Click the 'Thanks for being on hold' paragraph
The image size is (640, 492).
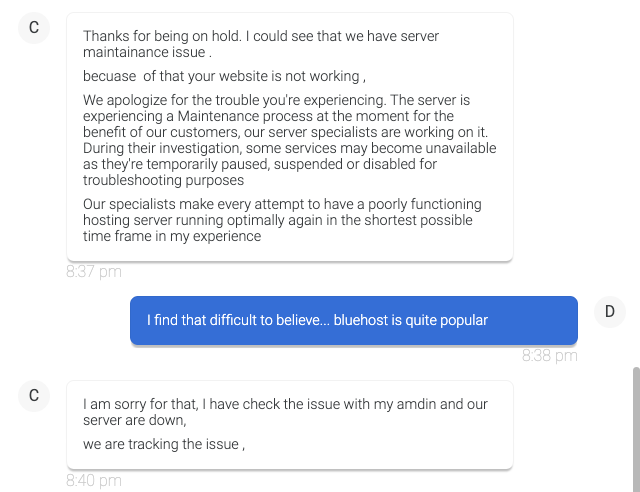(x=260, y=44)
